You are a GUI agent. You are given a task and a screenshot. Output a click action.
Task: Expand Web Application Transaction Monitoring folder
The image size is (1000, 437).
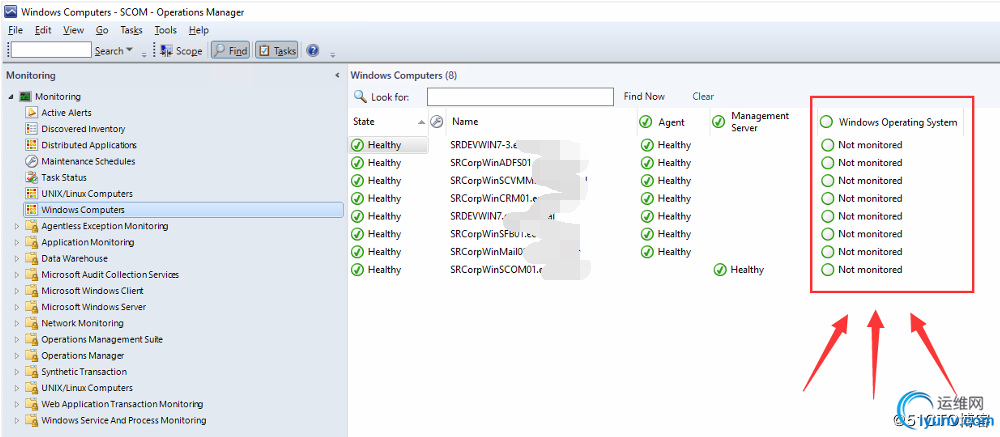tap(17, 404)
